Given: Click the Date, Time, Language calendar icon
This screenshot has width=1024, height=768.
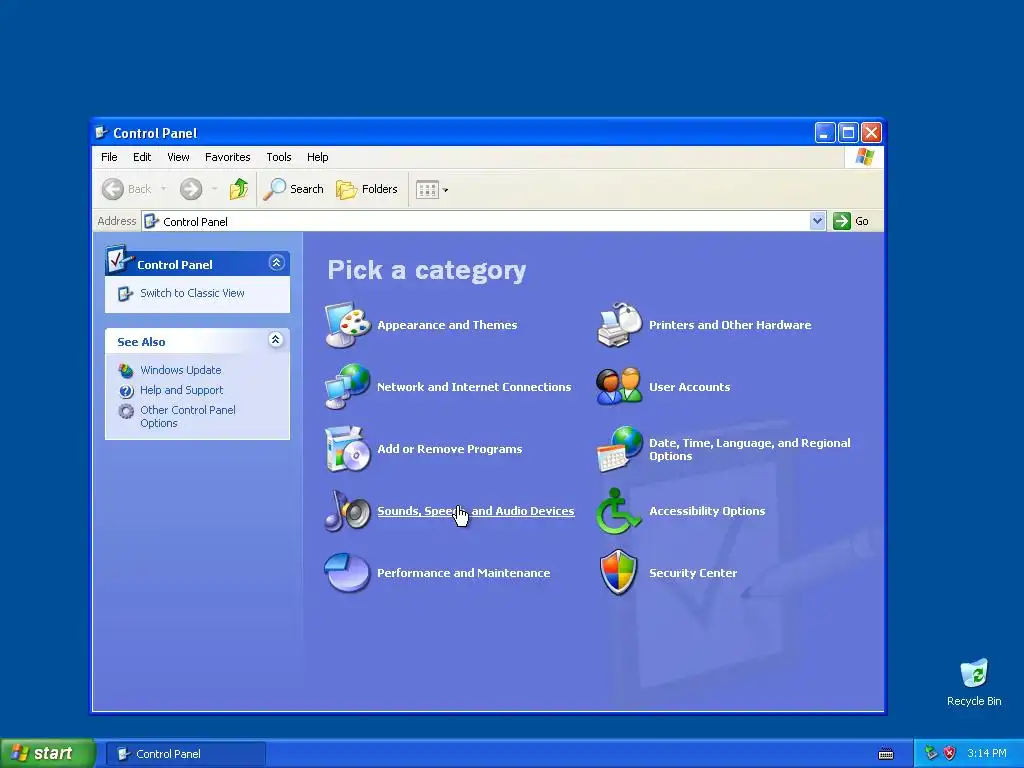Looking at the screenshot, I should pos(620,449).
